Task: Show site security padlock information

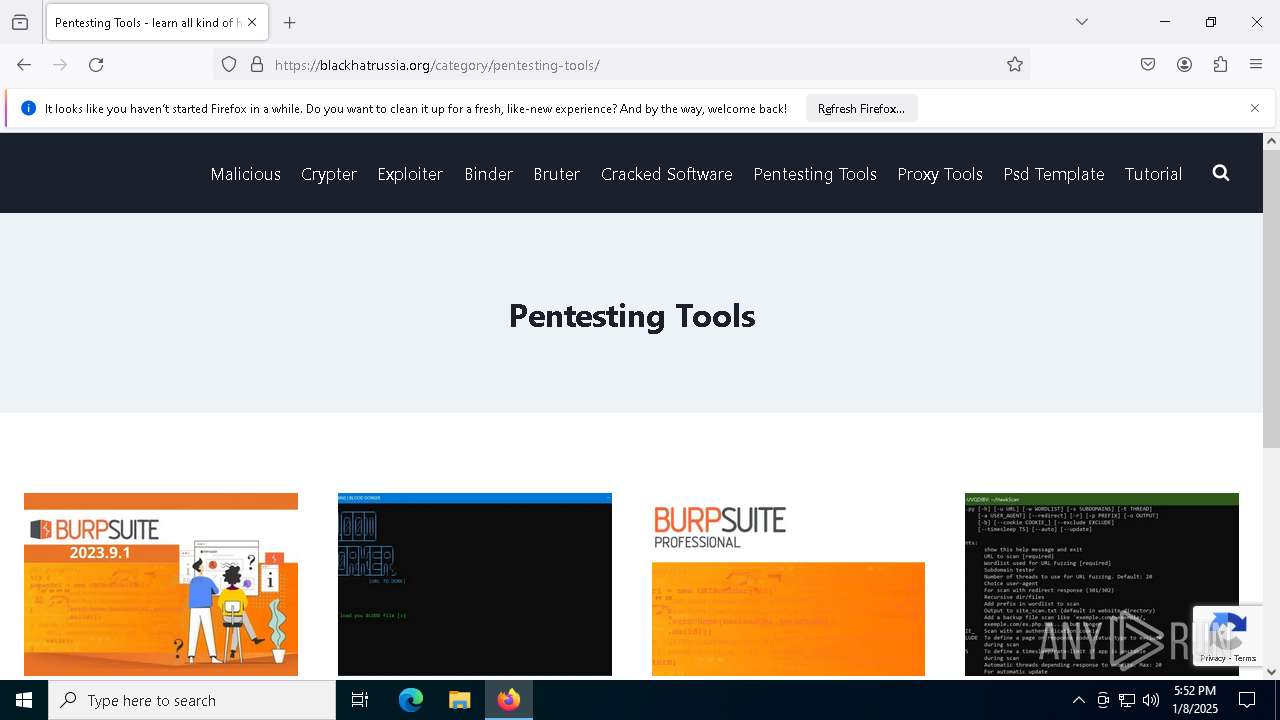Action: pyautogui.click(x=257, y=65)
